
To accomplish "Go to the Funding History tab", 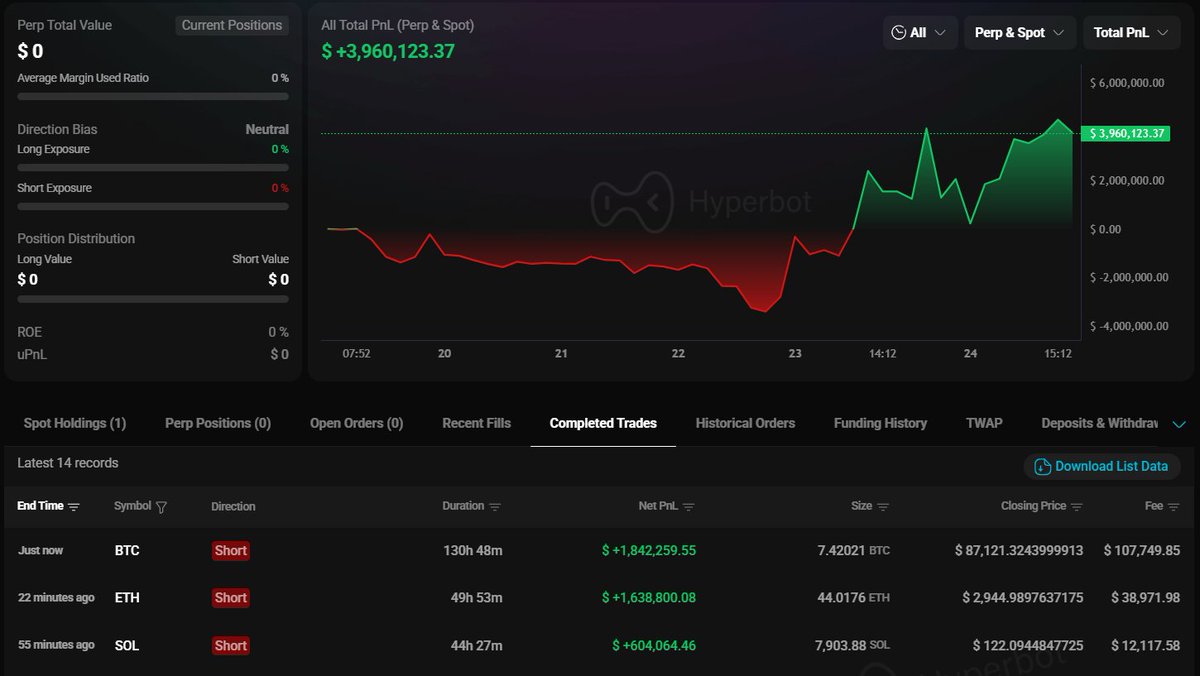I will (x=880, y=423).
